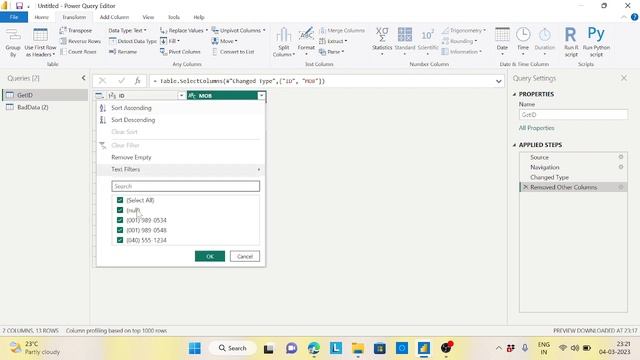Switch to the Add Column tab
640x360 pixels.
coord(114,17)
